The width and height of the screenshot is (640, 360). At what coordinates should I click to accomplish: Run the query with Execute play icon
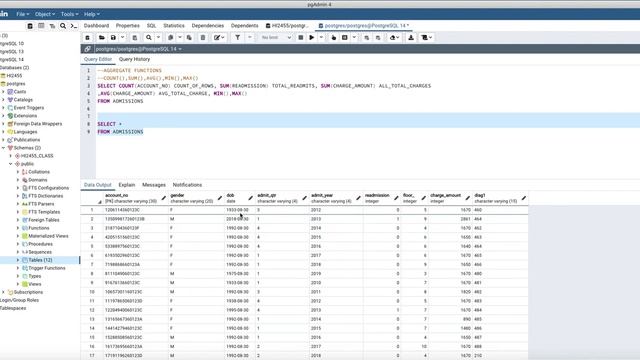click(312, 38)
